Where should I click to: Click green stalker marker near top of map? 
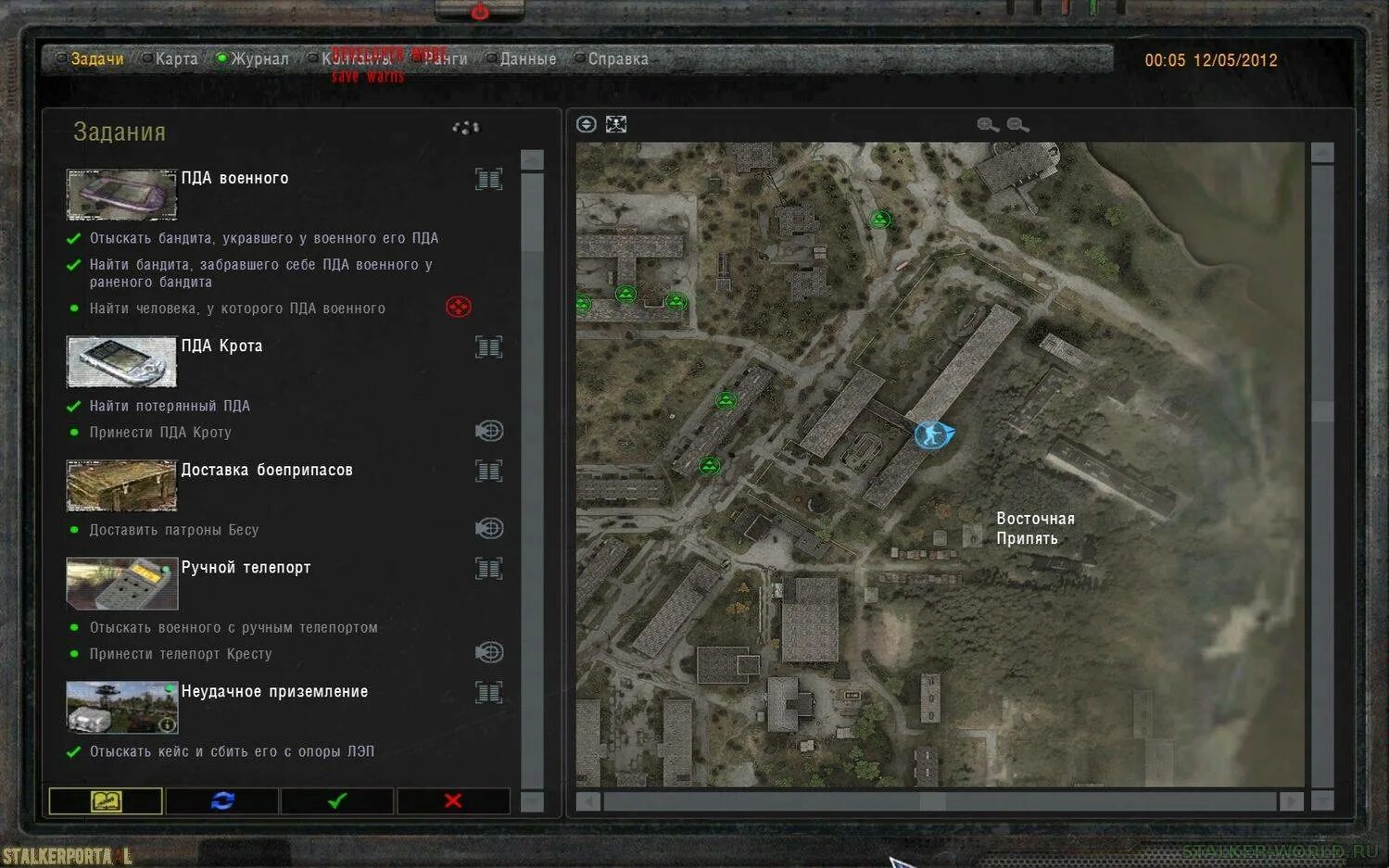(880, 220)
